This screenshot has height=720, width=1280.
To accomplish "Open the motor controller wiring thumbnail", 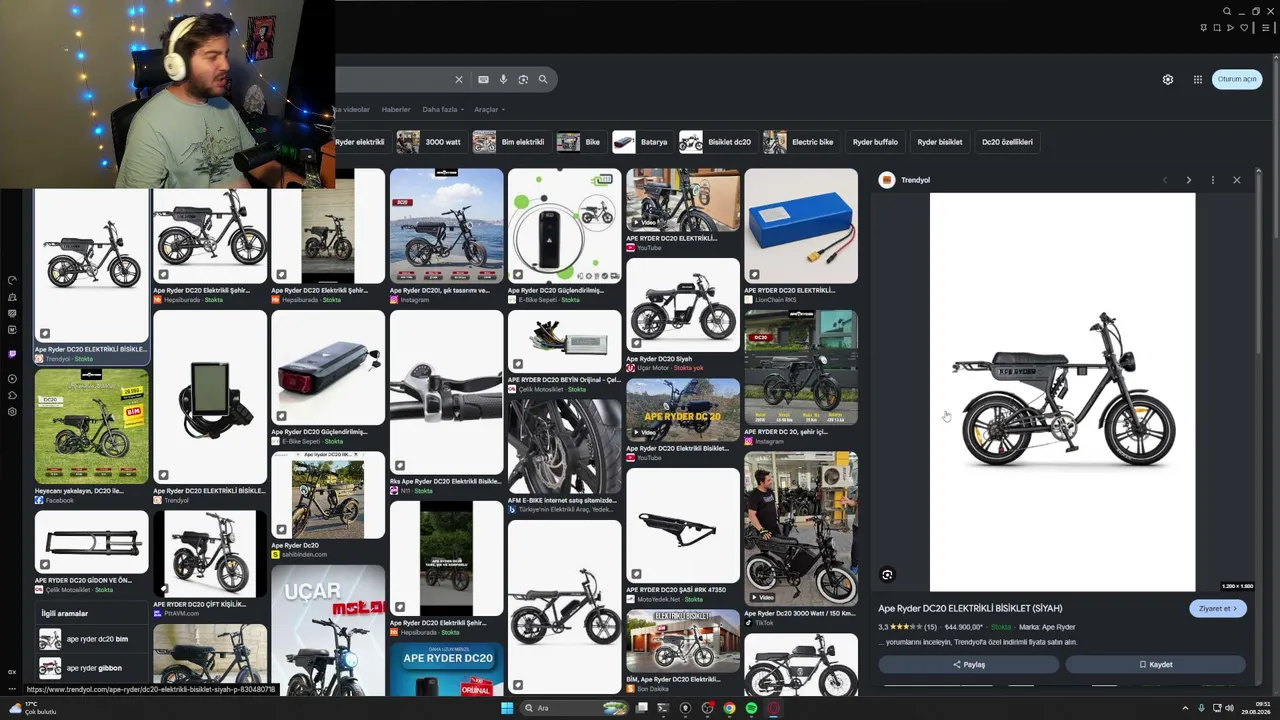I will click(565, 341).
